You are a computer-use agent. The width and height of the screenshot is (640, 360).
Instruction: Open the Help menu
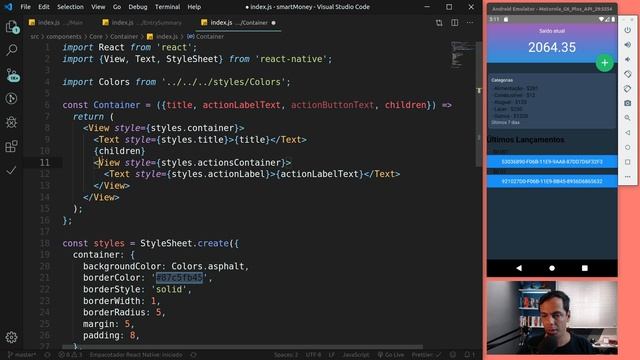[x=194, y=7]
